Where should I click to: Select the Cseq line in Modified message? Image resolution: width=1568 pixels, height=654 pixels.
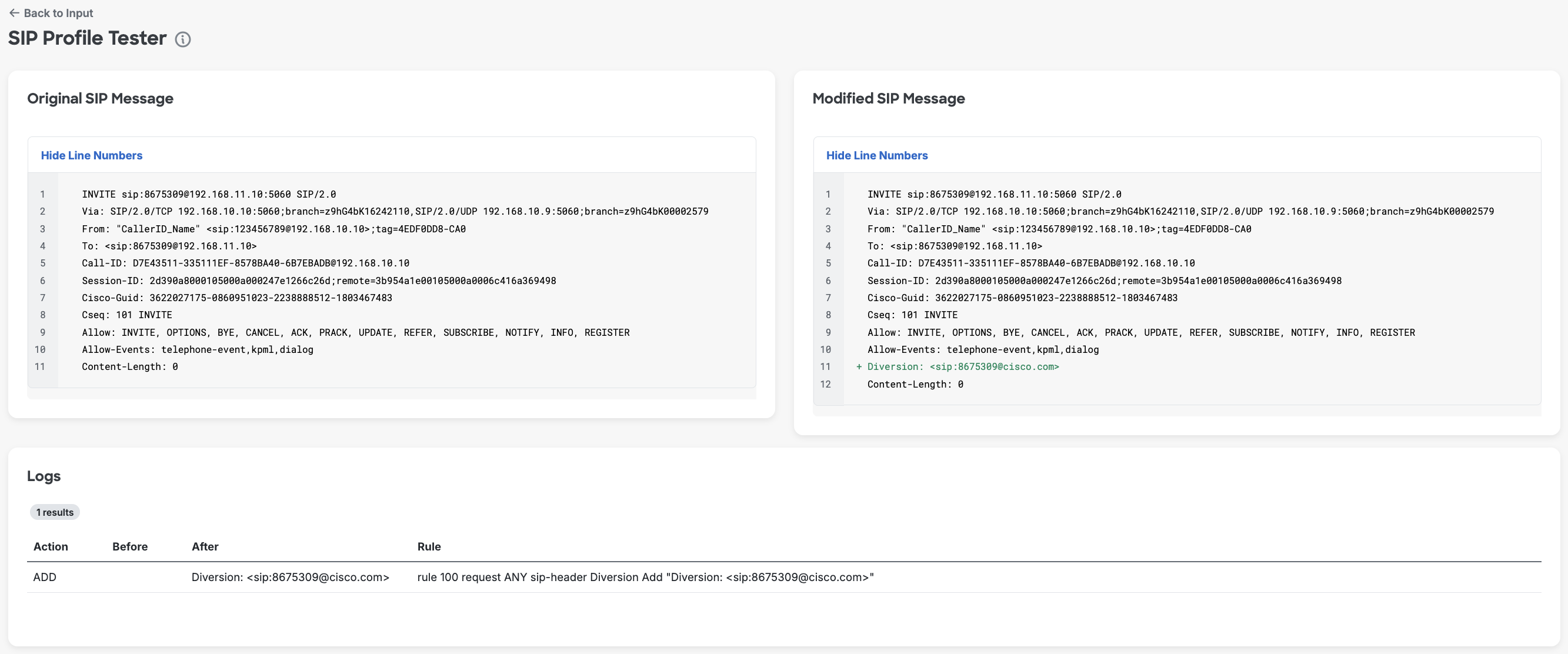(x=912, y=315)
